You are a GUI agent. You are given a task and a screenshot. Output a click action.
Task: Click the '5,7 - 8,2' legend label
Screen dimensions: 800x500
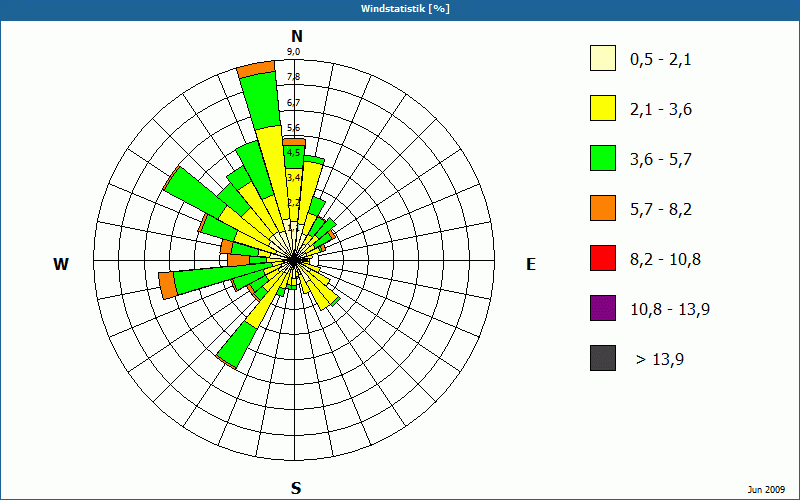[x=661, y=210]
